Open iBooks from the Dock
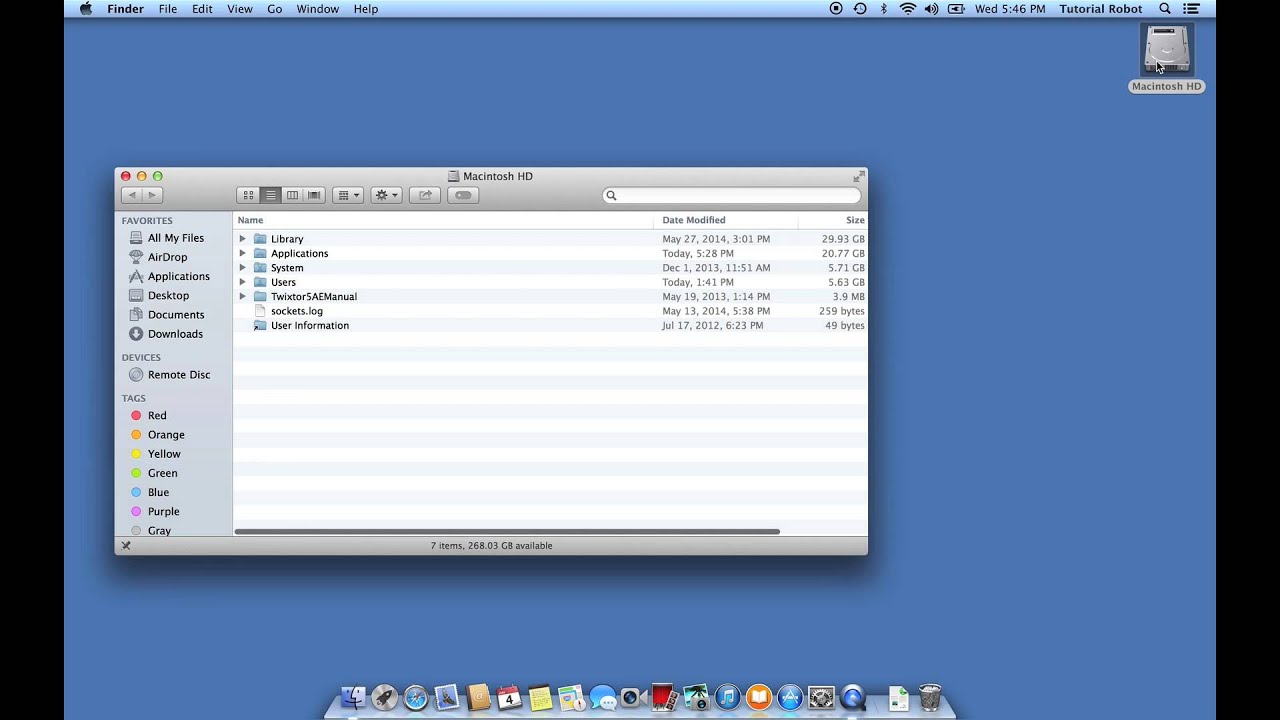This screenshot has height=720, width=1280. (758, 697)
